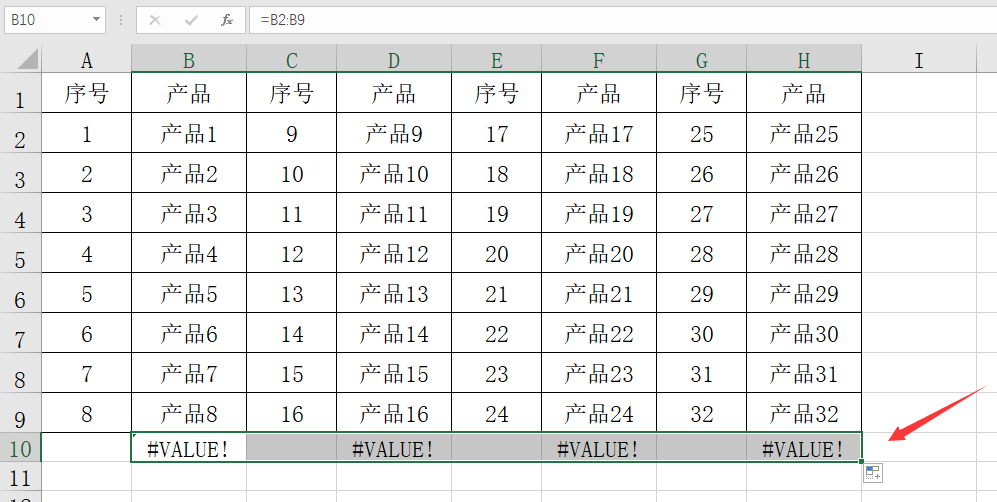Select row 1 header
The height and width of the screenshot is (502, 997).
pyautogui.click(x=20, y=94)
